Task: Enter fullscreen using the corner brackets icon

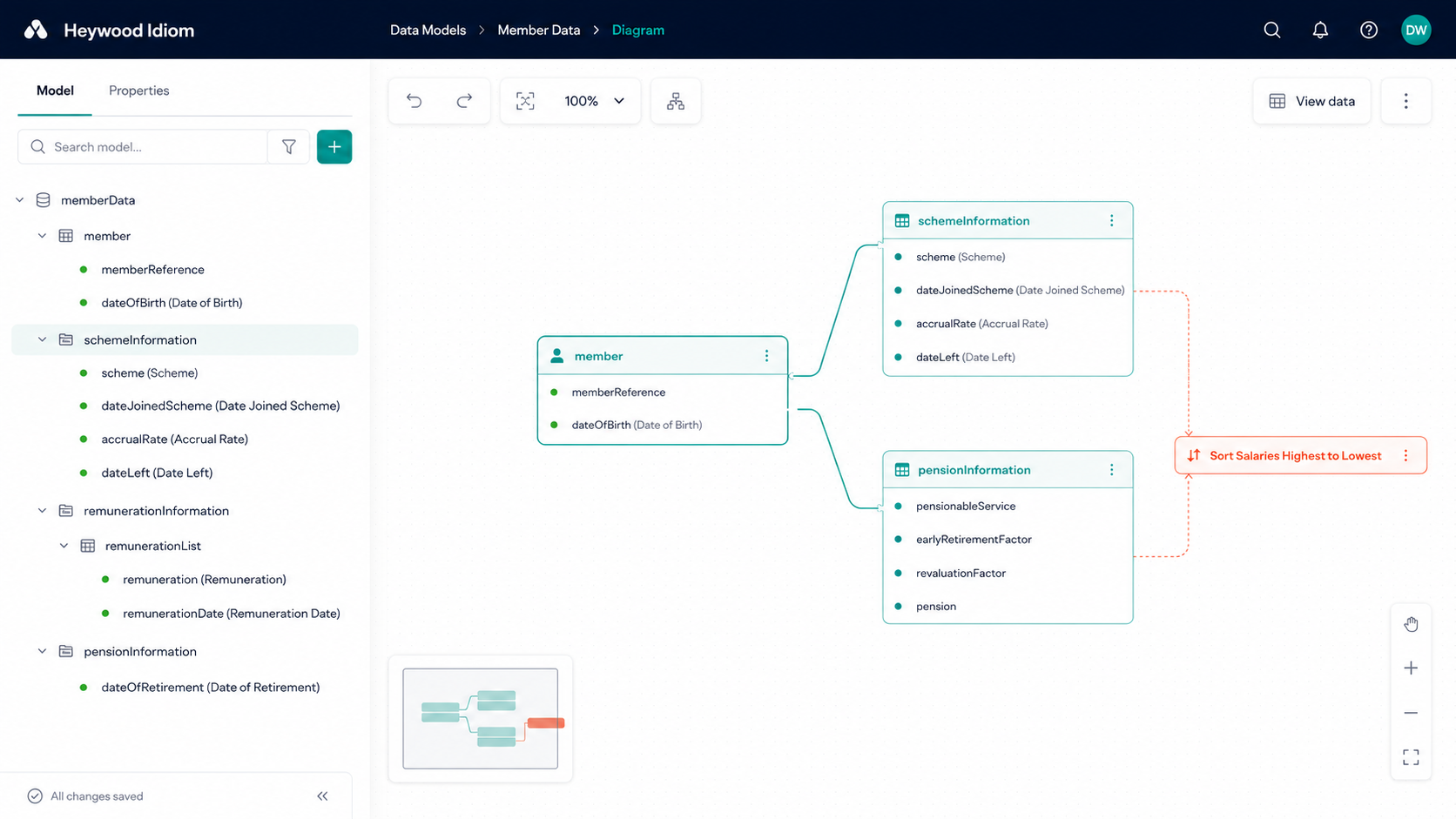Action: (1411, 757)
